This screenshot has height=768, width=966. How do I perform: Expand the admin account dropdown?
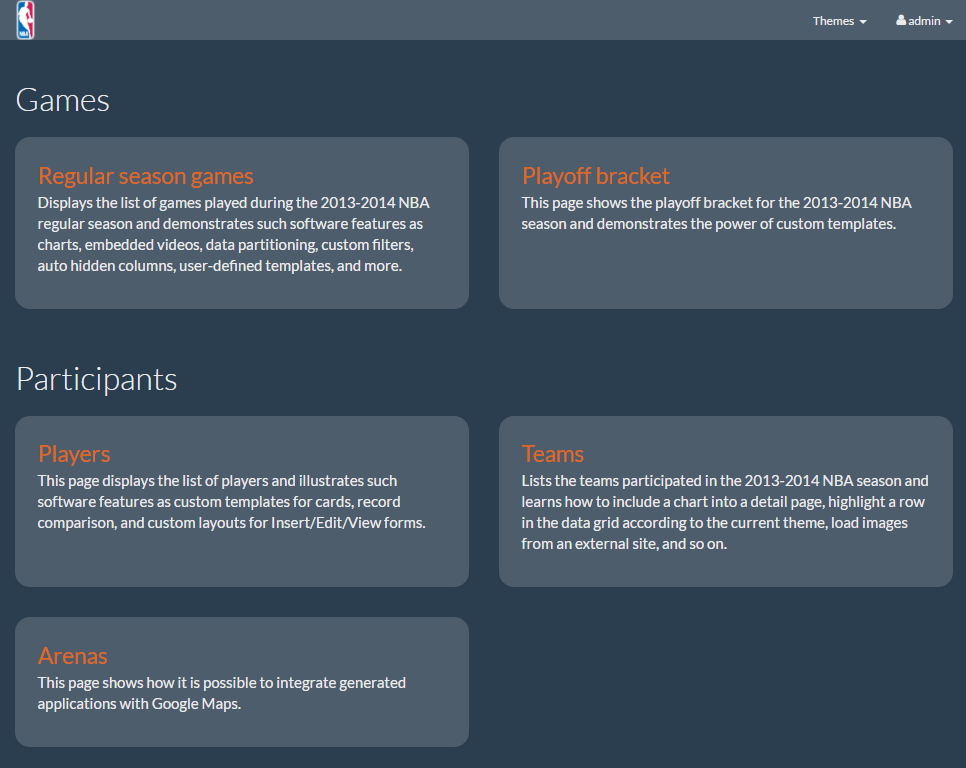[x=925, y=21]
